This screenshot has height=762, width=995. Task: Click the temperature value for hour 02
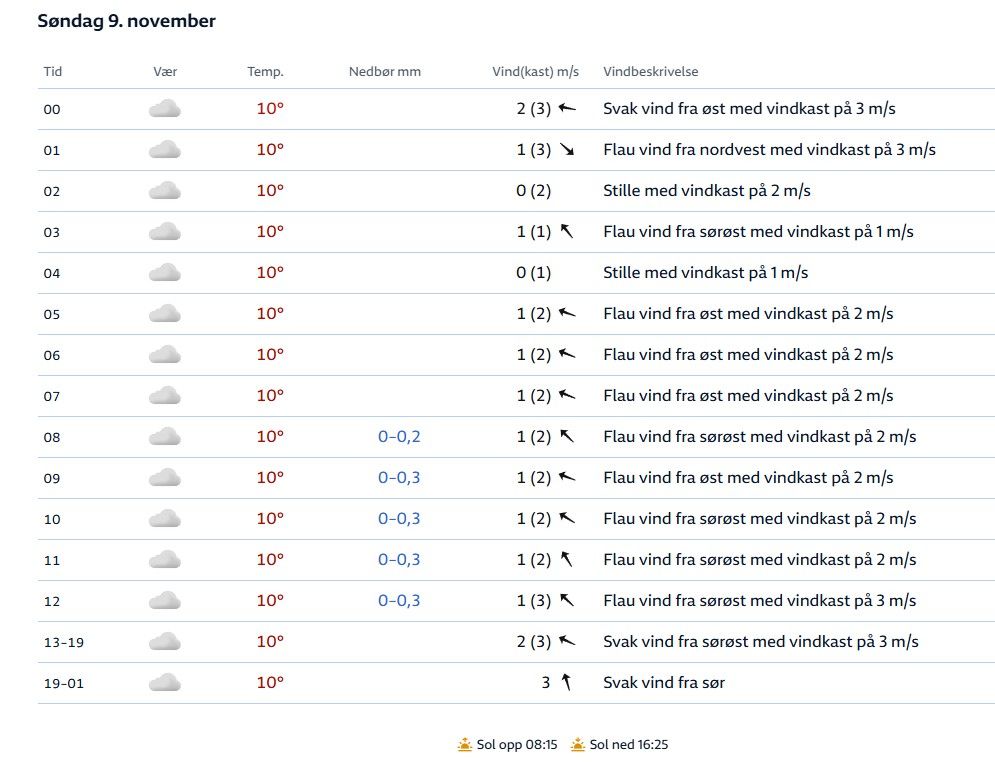tap(270, 191)
